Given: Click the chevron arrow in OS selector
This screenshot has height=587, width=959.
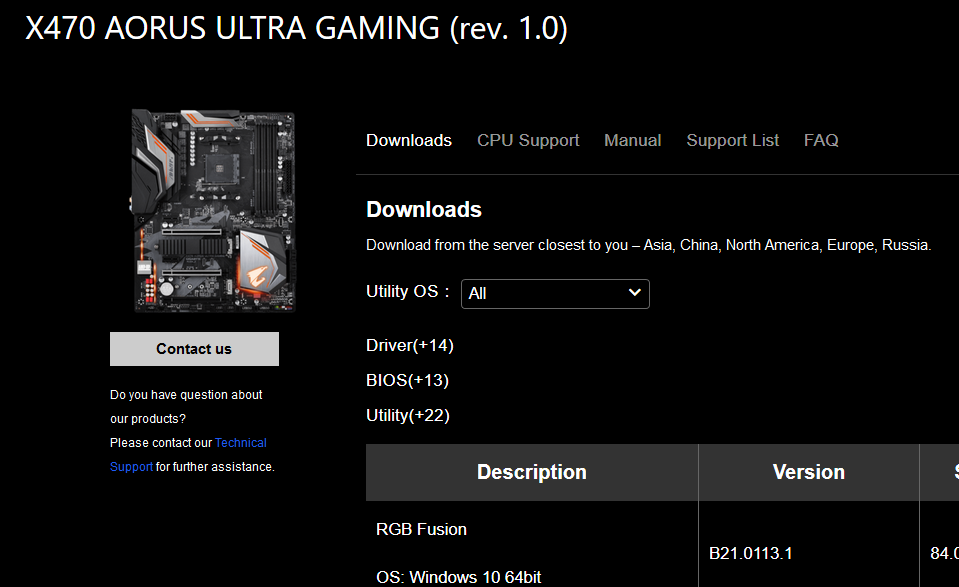Looking at the screenshot, I should [x=635, y=293].
